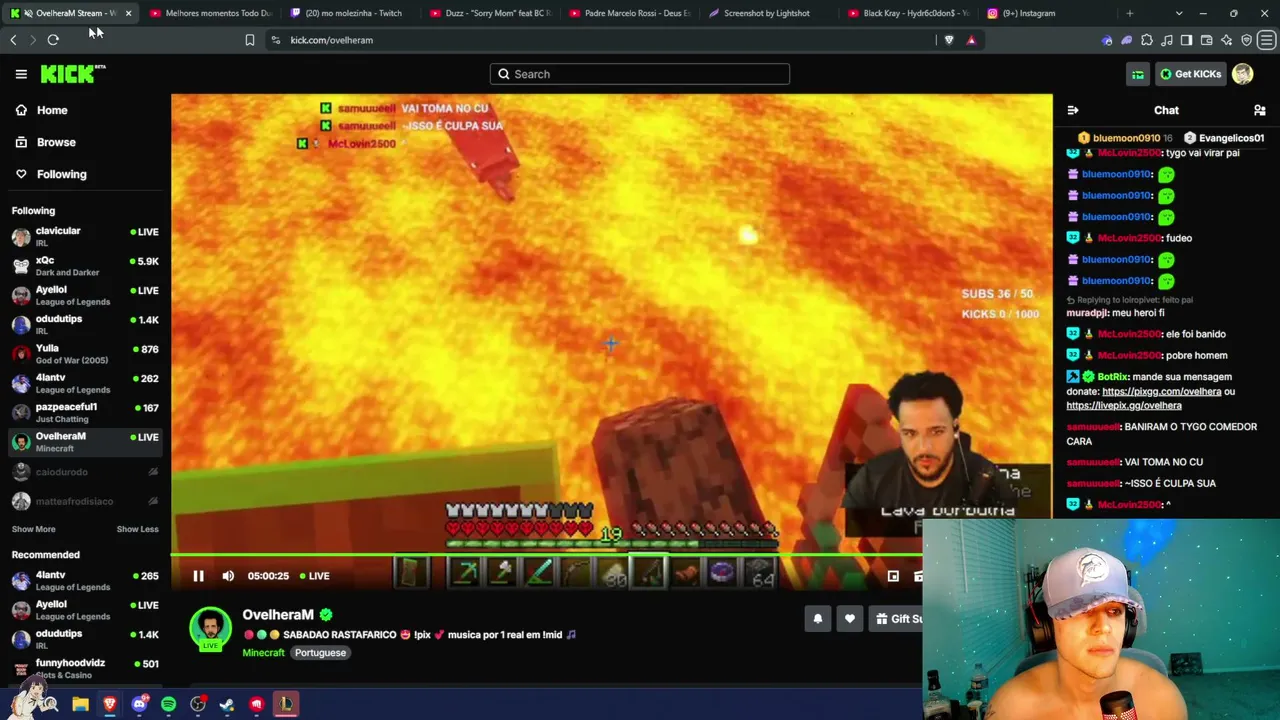Mute the stream volume speaker icon
The image size is (1280, 720).
coord(228,576)
